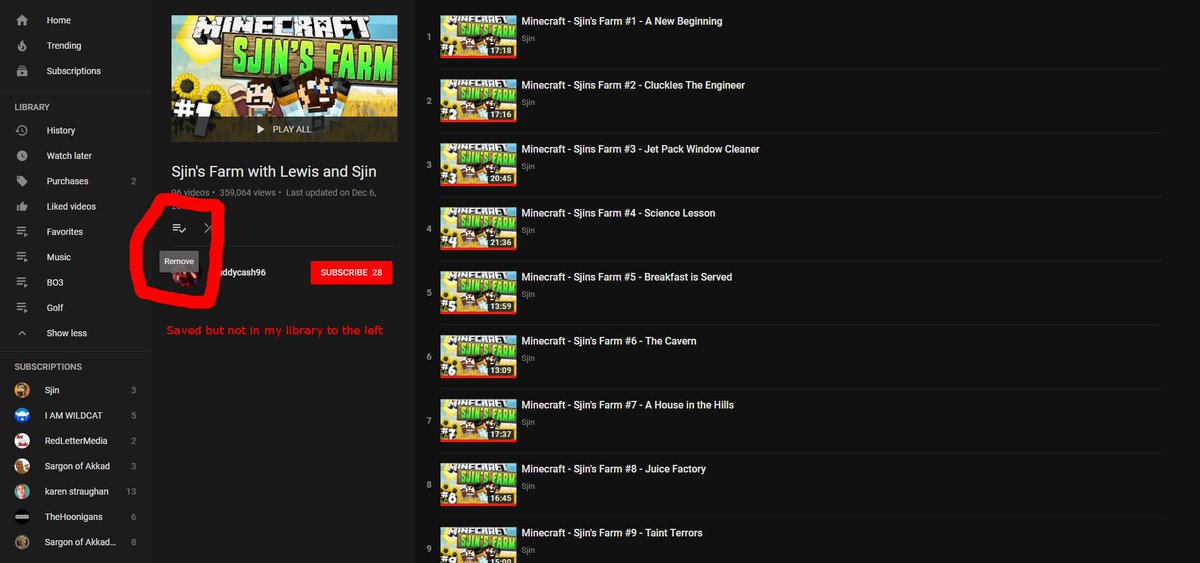Viewport: 1200px width, 563px height.
Task: Open thumbnail of Sjin's Farm #5 video
Action: click(478, 292)
